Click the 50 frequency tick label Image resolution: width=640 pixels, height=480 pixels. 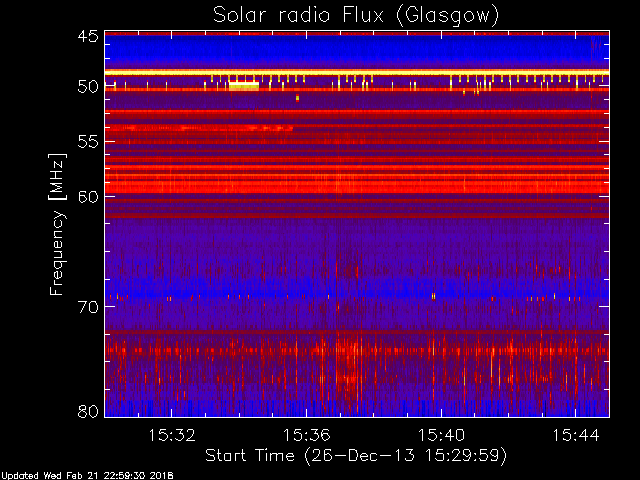[x=88, y=87]
